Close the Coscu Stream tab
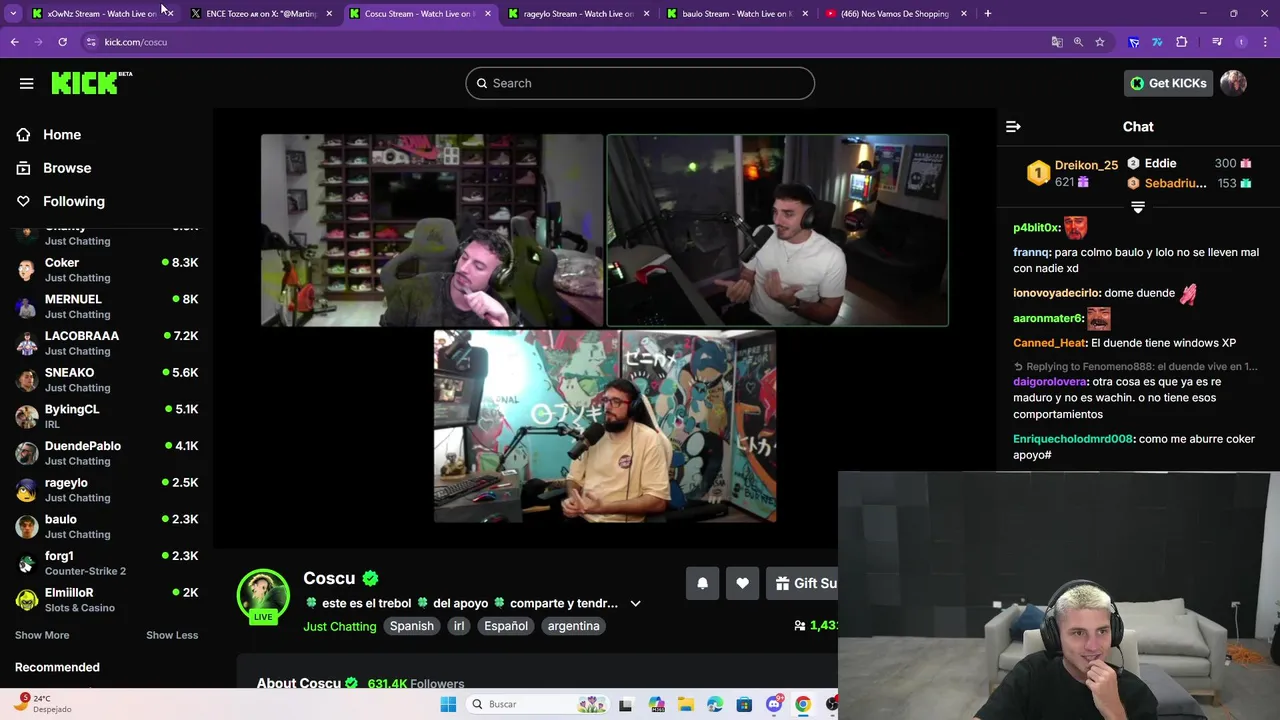 point(488,14)
